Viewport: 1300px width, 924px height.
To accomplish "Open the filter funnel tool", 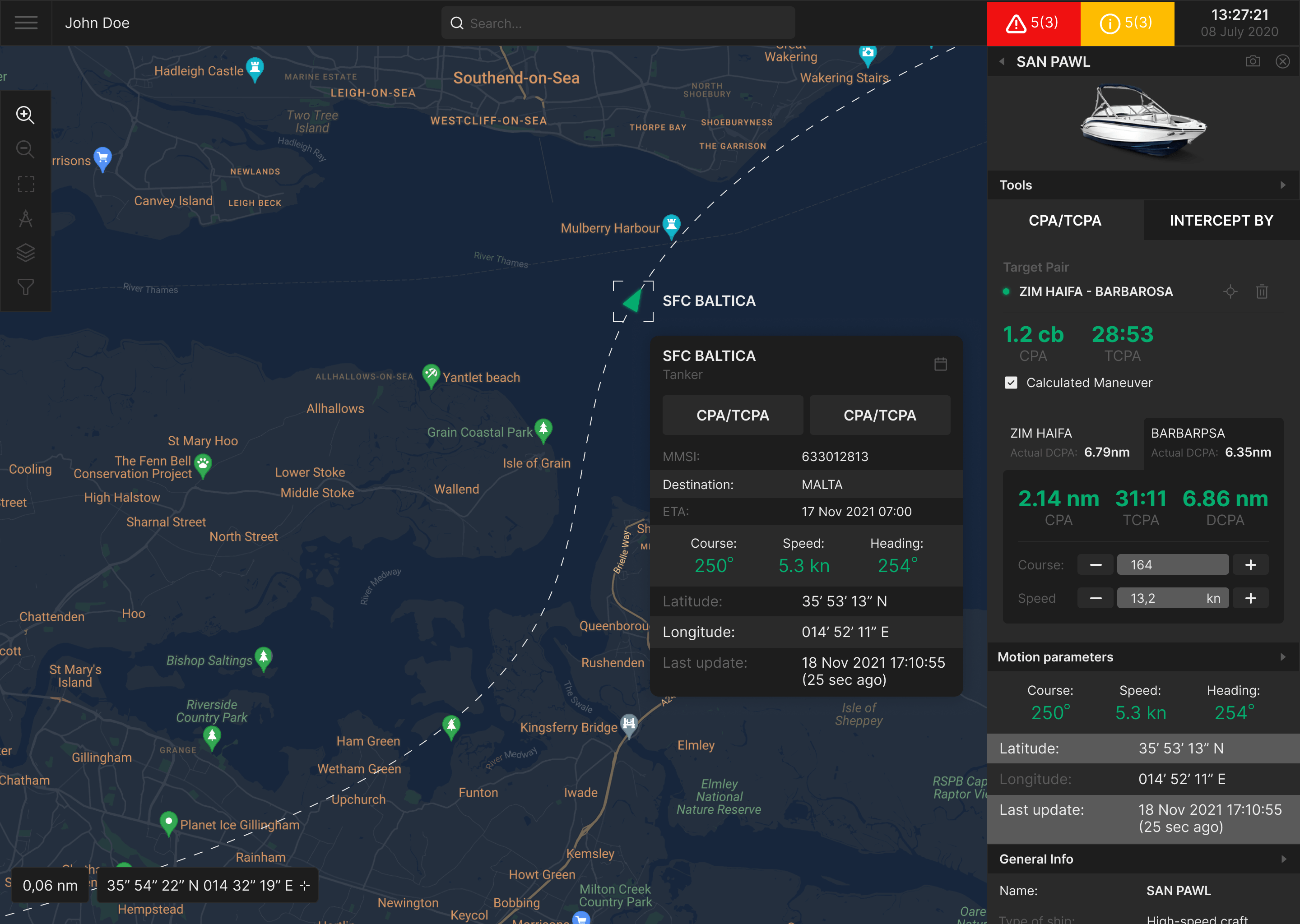I will pyautogui.click(x=26, y=287).
